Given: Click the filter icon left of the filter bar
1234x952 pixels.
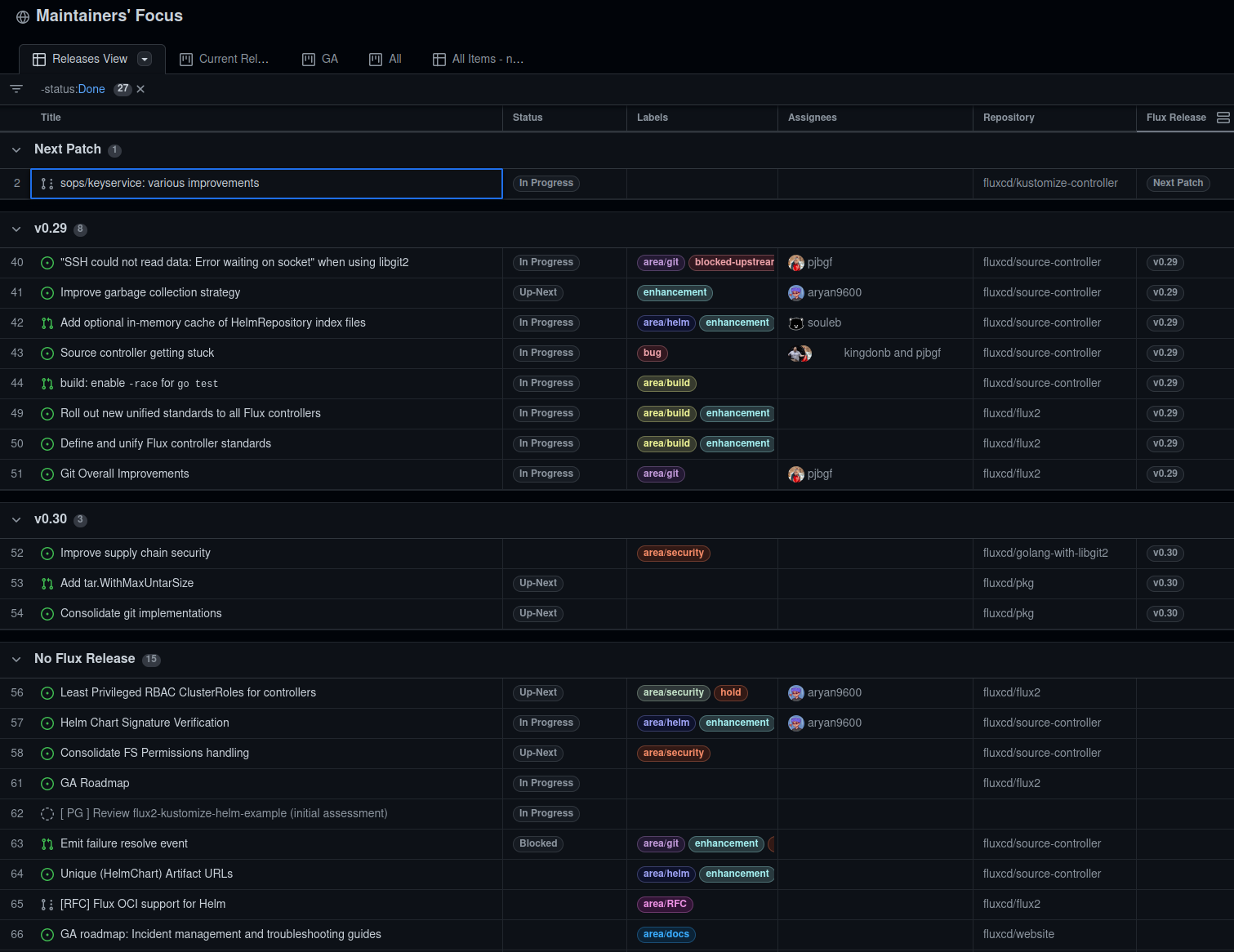Looking at the screenshot, I should (x=16, y=88).
